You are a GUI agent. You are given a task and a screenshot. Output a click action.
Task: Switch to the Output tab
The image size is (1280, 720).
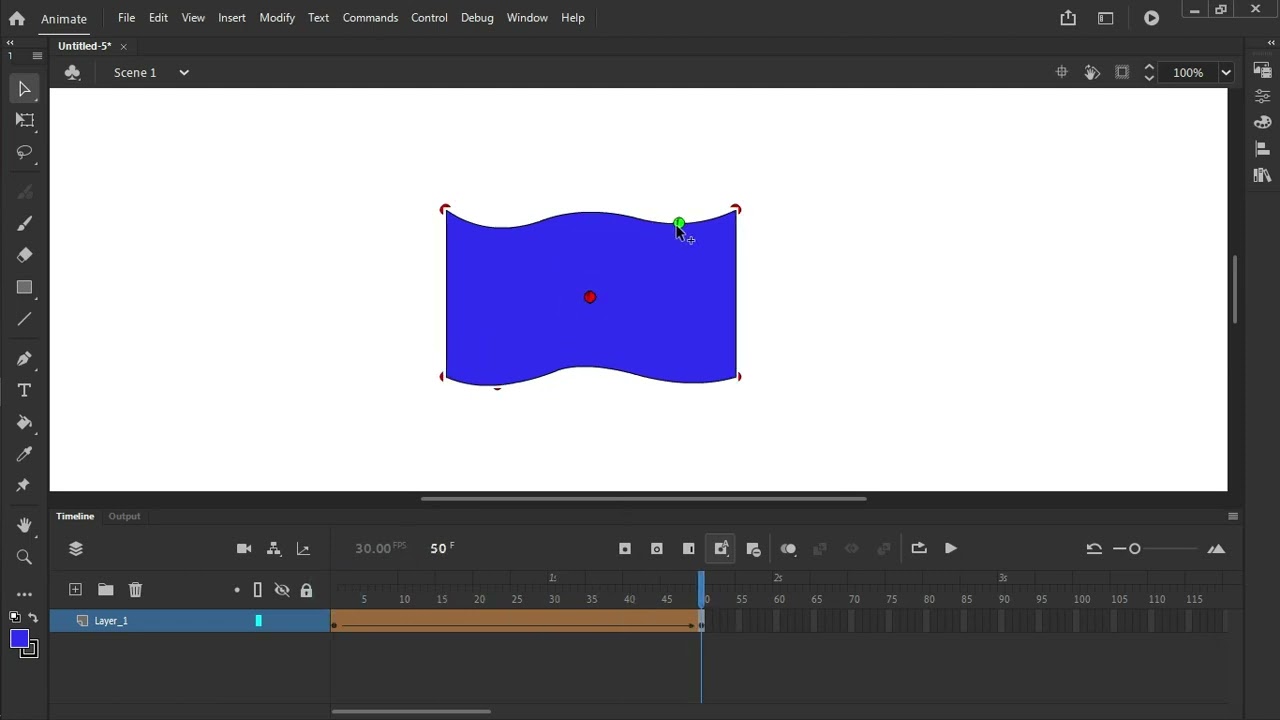click(124, 516)
